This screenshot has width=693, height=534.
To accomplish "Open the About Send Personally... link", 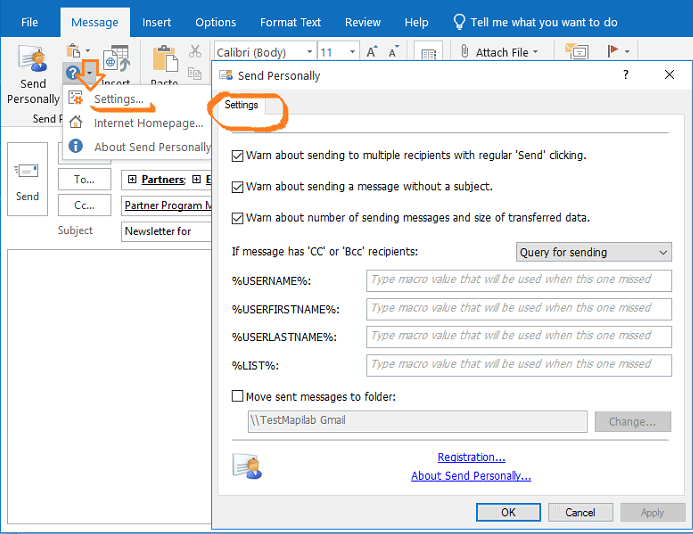I will click(471, 476).
